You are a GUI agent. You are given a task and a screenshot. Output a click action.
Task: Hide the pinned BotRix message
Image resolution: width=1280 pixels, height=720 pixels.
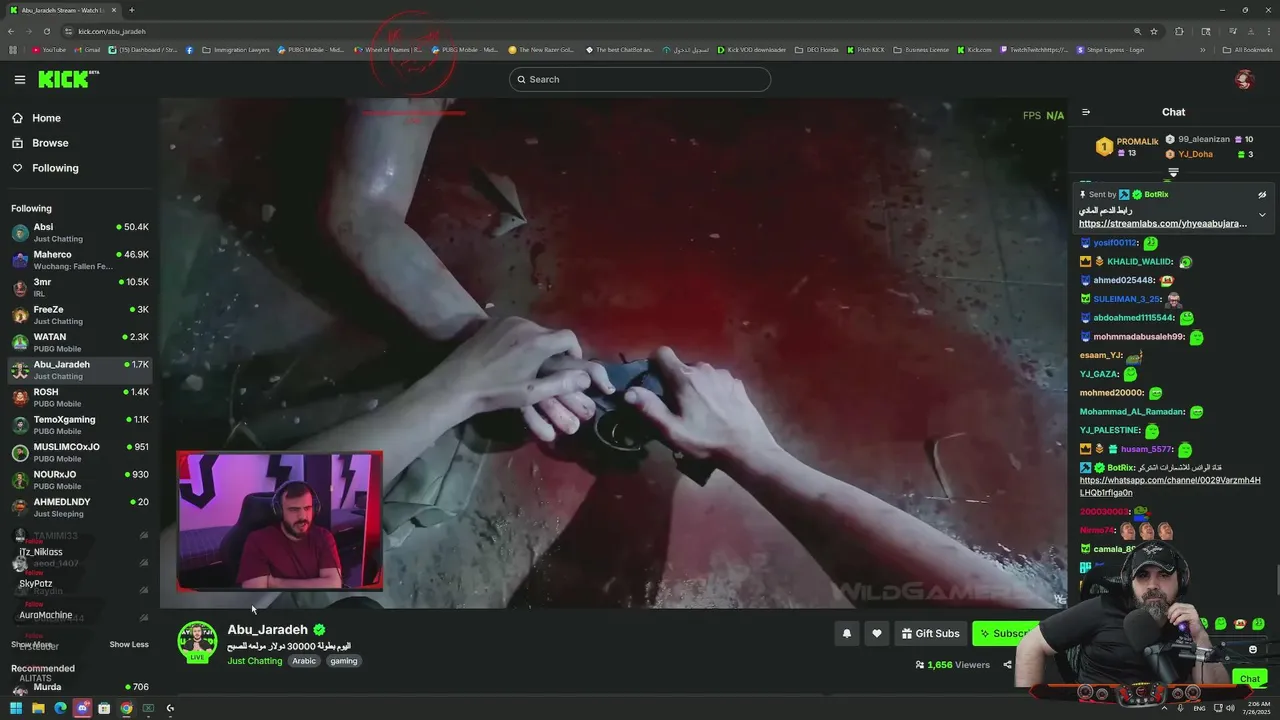pos(1262,195)
